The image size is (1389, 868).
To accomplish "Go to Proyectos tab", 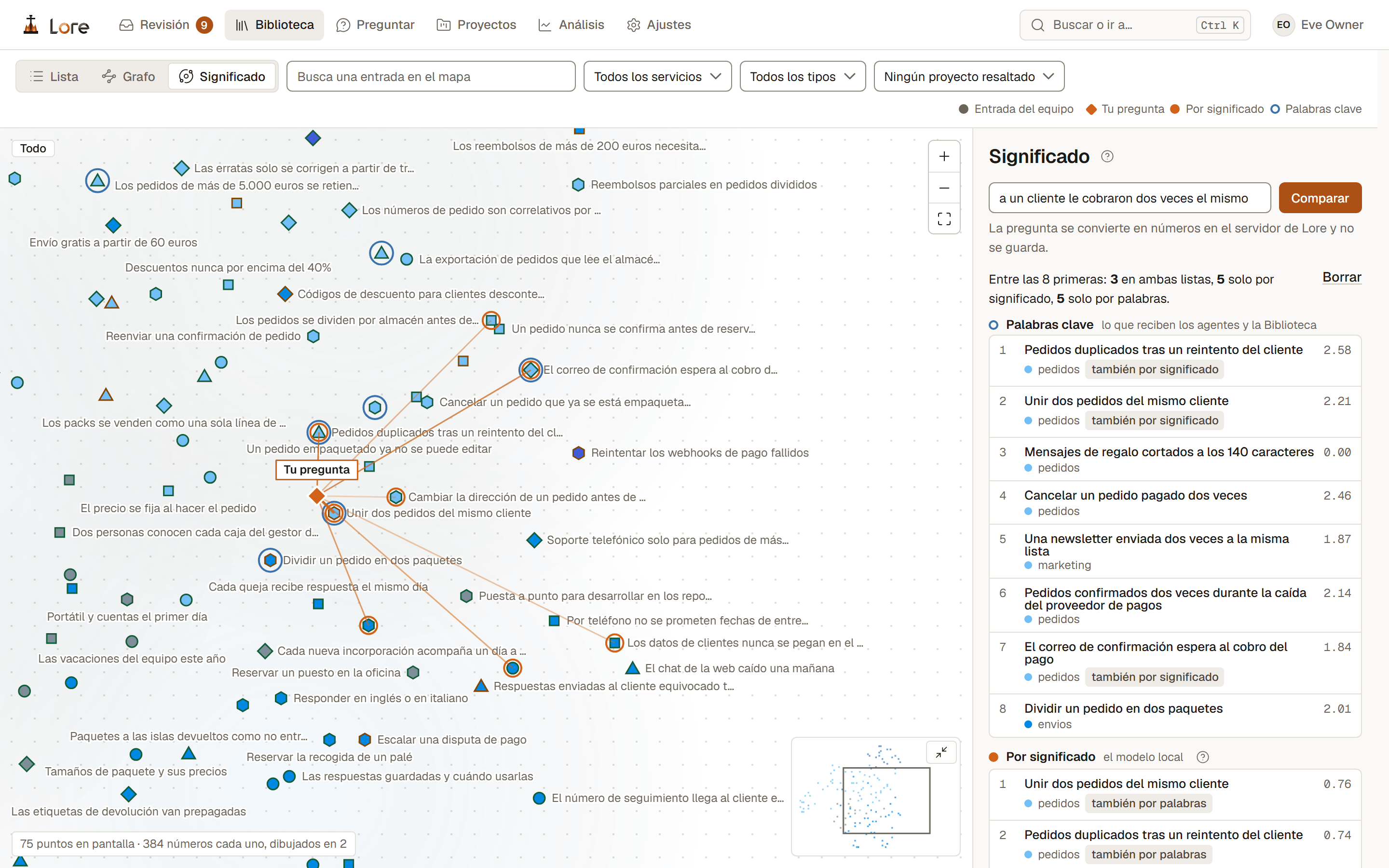I will [x=477, y=25].
